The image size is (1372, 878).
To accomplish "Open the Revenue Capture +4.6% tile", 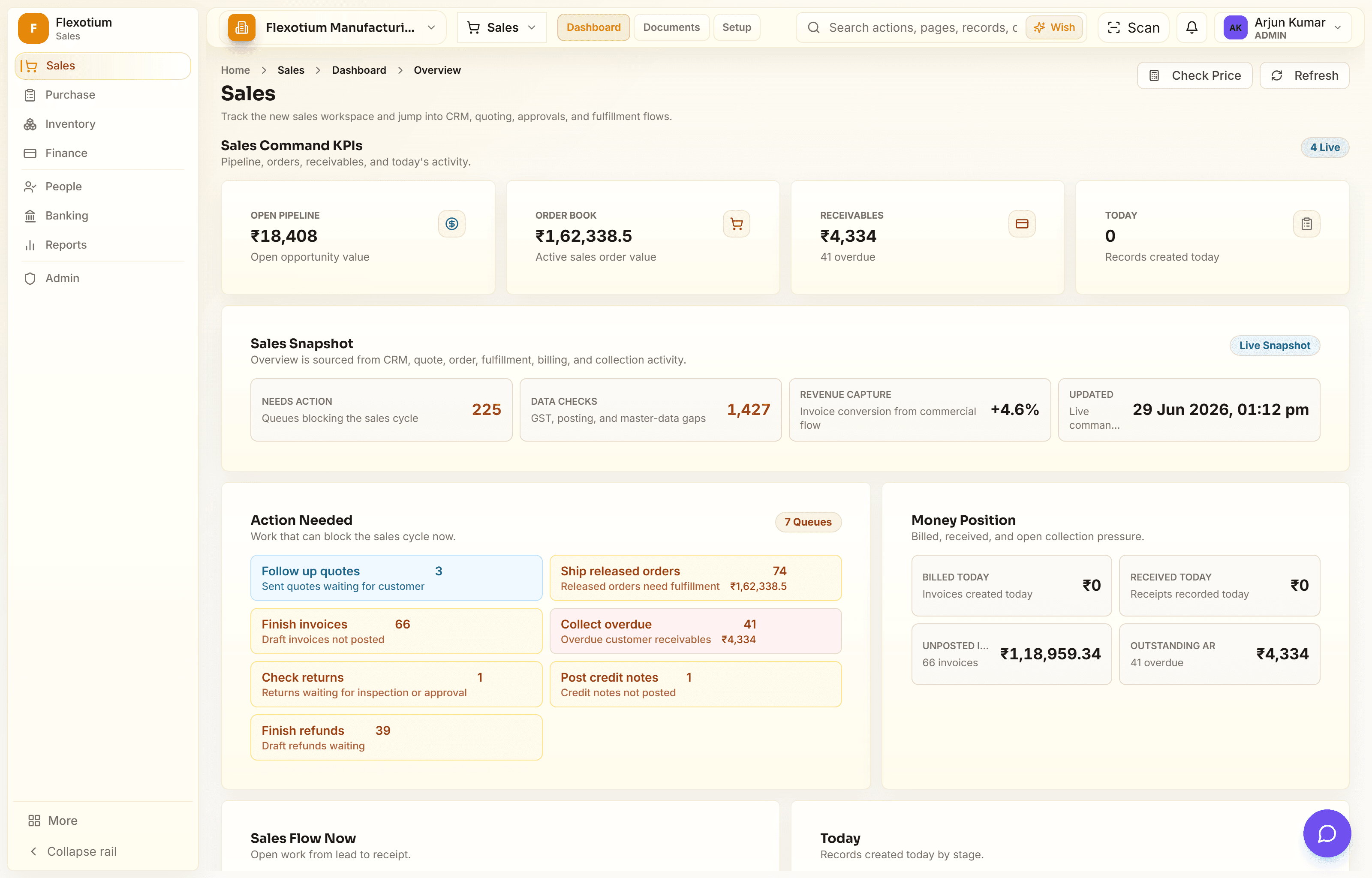I will (x=919, y=410).
